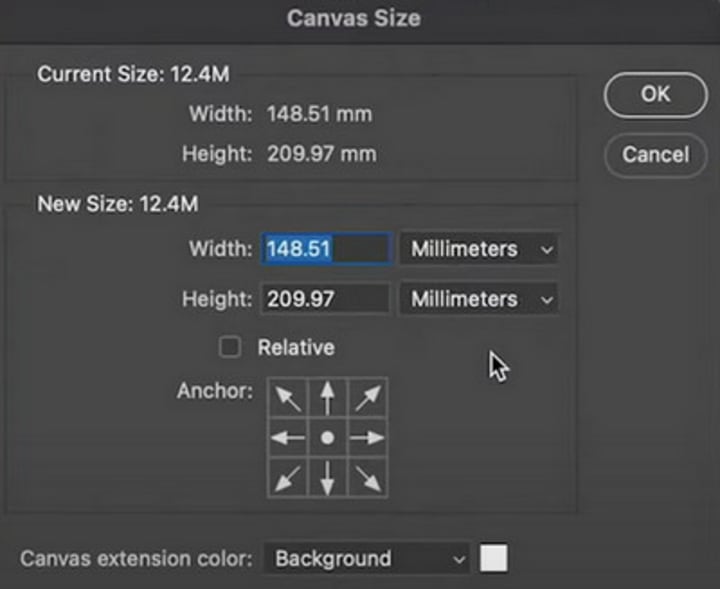
Task: Expand the Canvas extension color dropdown
Action: (x=366, y=558)
